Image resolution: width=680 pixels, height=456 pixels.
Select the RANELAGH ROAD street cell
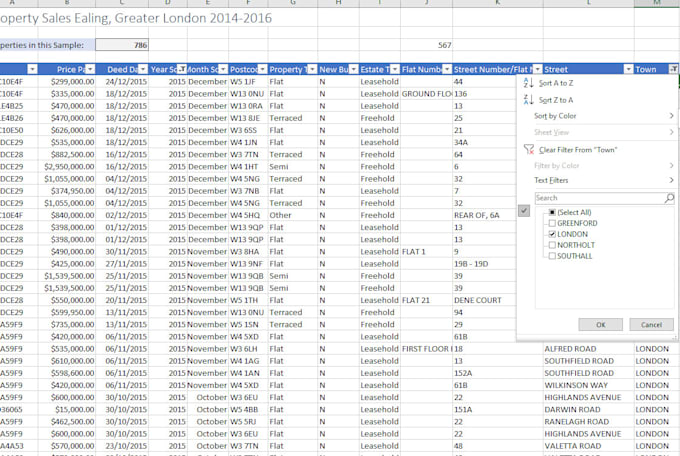coord(588,422)
